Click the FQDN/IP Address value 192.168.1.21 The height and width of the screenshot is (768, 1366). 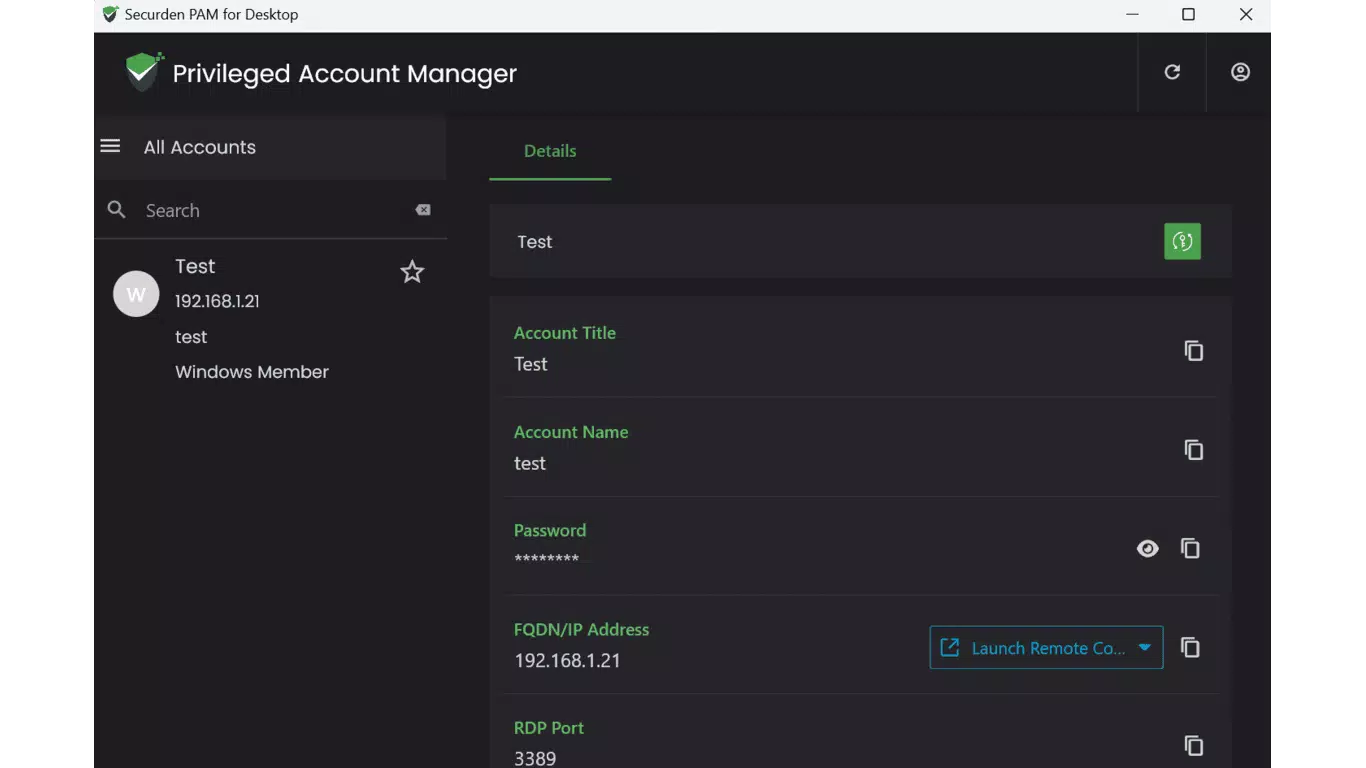point(567,661)
